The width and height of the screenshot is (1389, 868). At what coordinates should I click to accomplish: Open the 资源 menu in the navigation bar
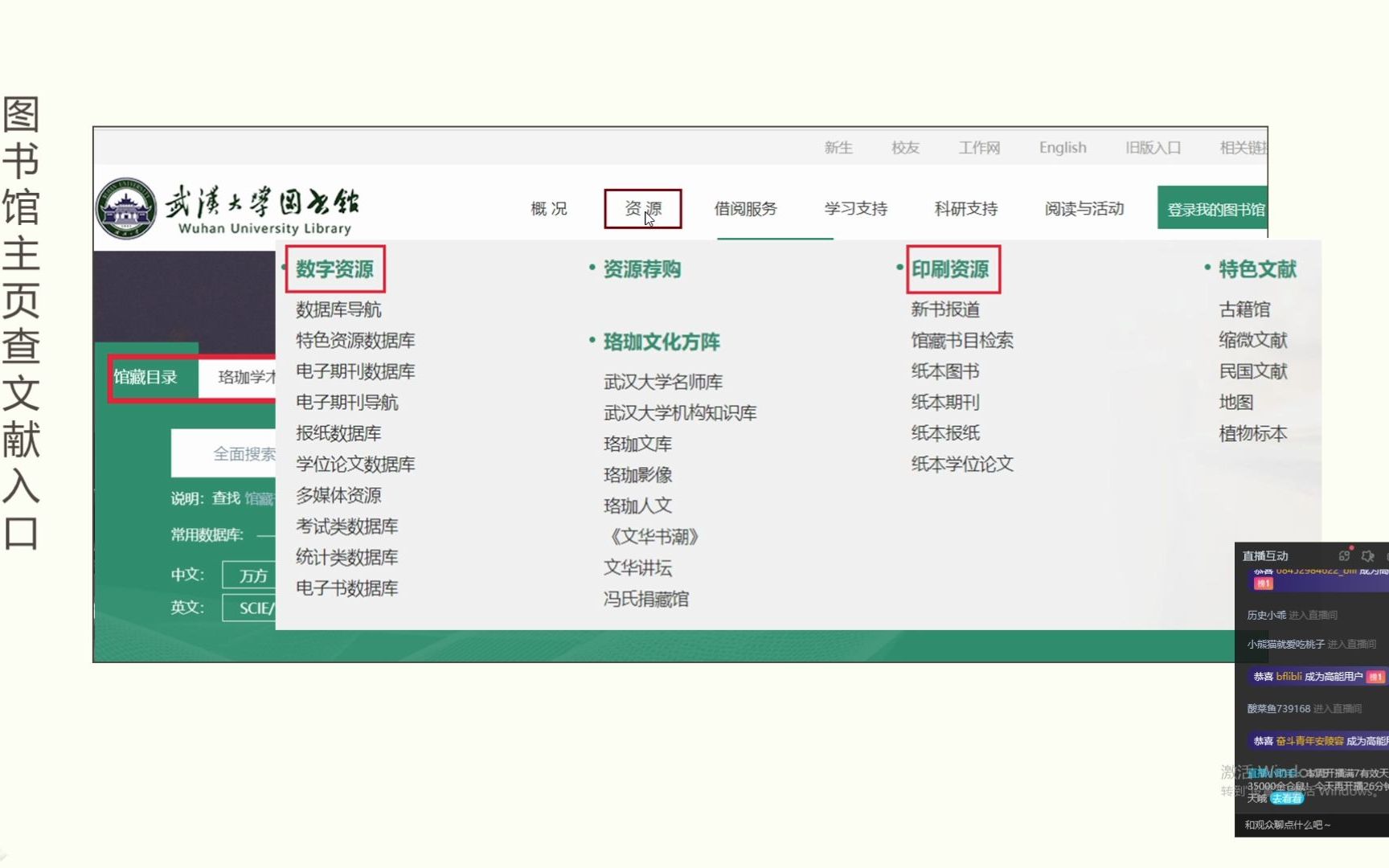643,209
